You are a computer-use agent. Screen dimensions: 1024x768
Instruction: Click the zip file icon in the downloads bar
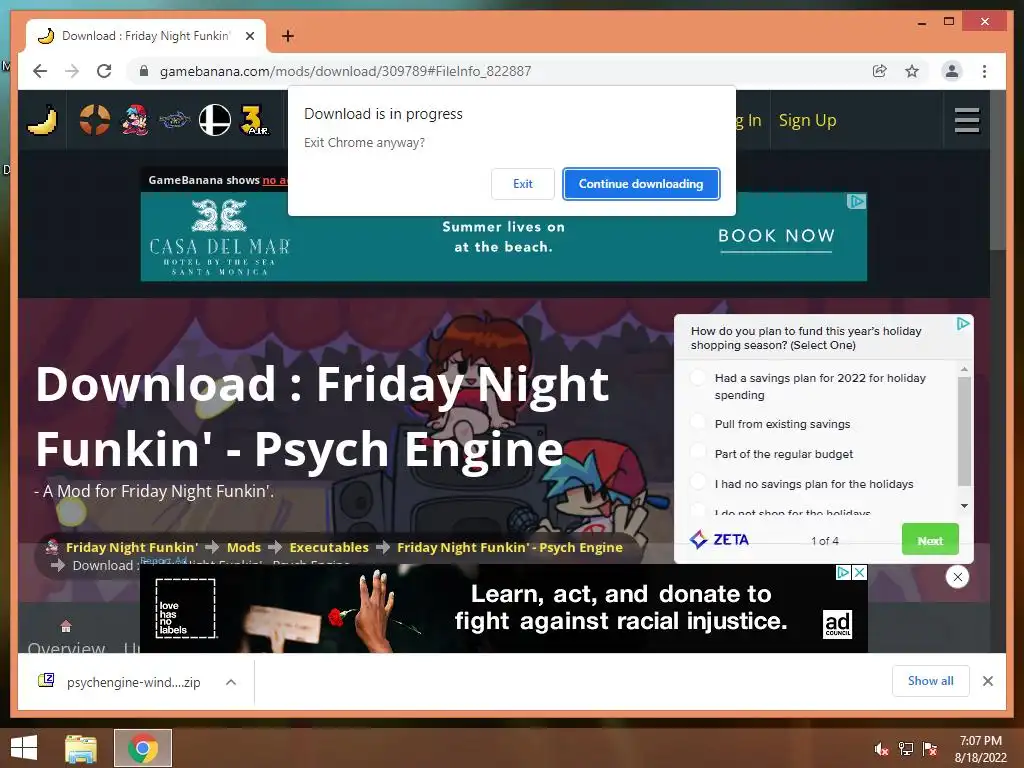click(x=46, y=680)
